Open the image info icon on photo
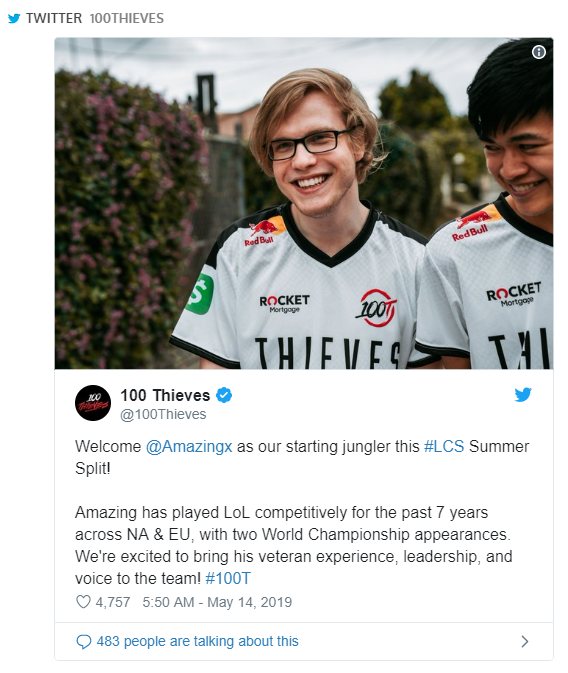 [x=539, y=52]
